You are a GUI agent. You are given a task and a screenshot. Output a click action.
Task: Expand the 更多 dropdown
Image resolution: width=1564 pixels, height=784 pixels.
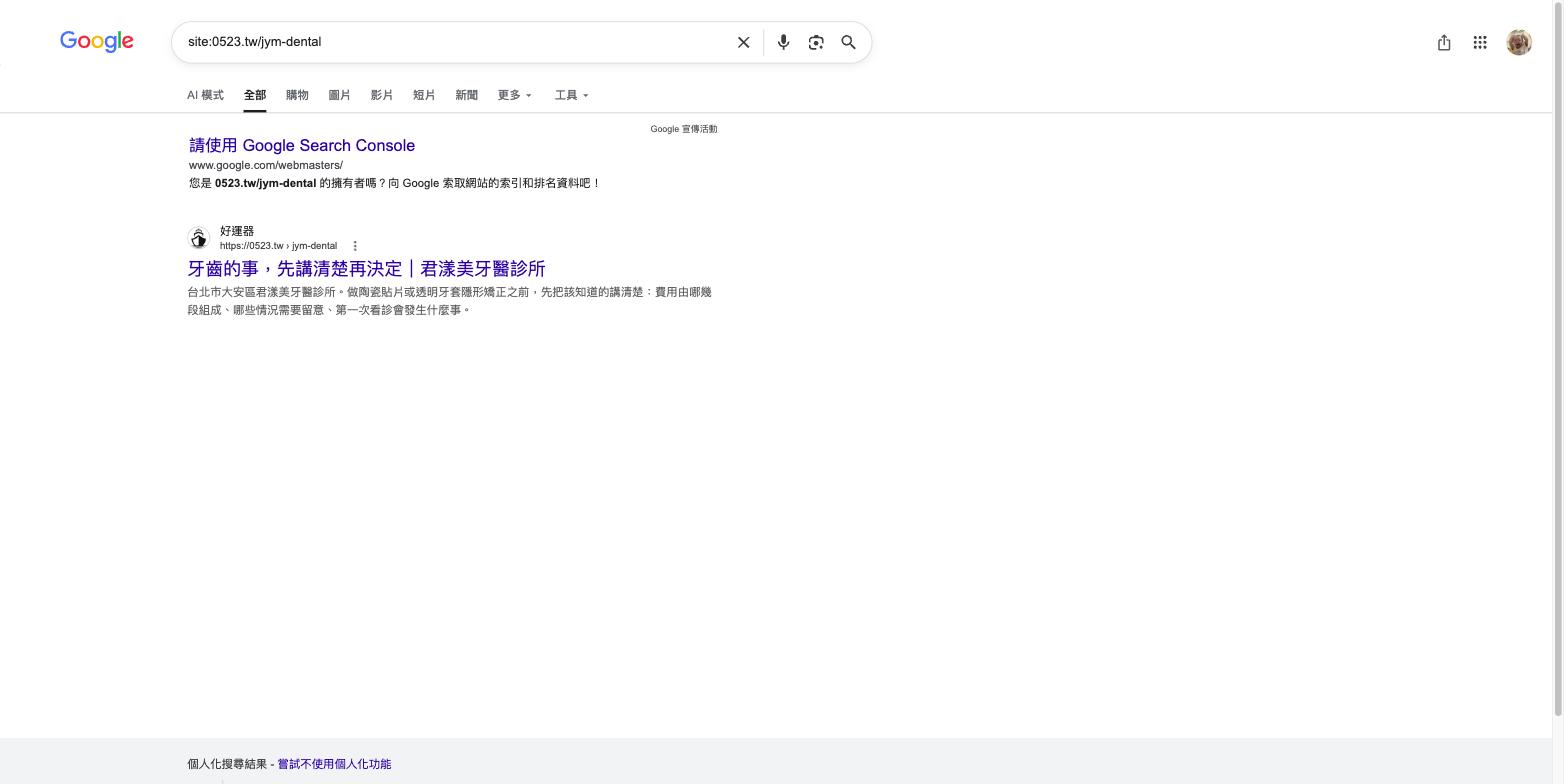tap(515, 95)
